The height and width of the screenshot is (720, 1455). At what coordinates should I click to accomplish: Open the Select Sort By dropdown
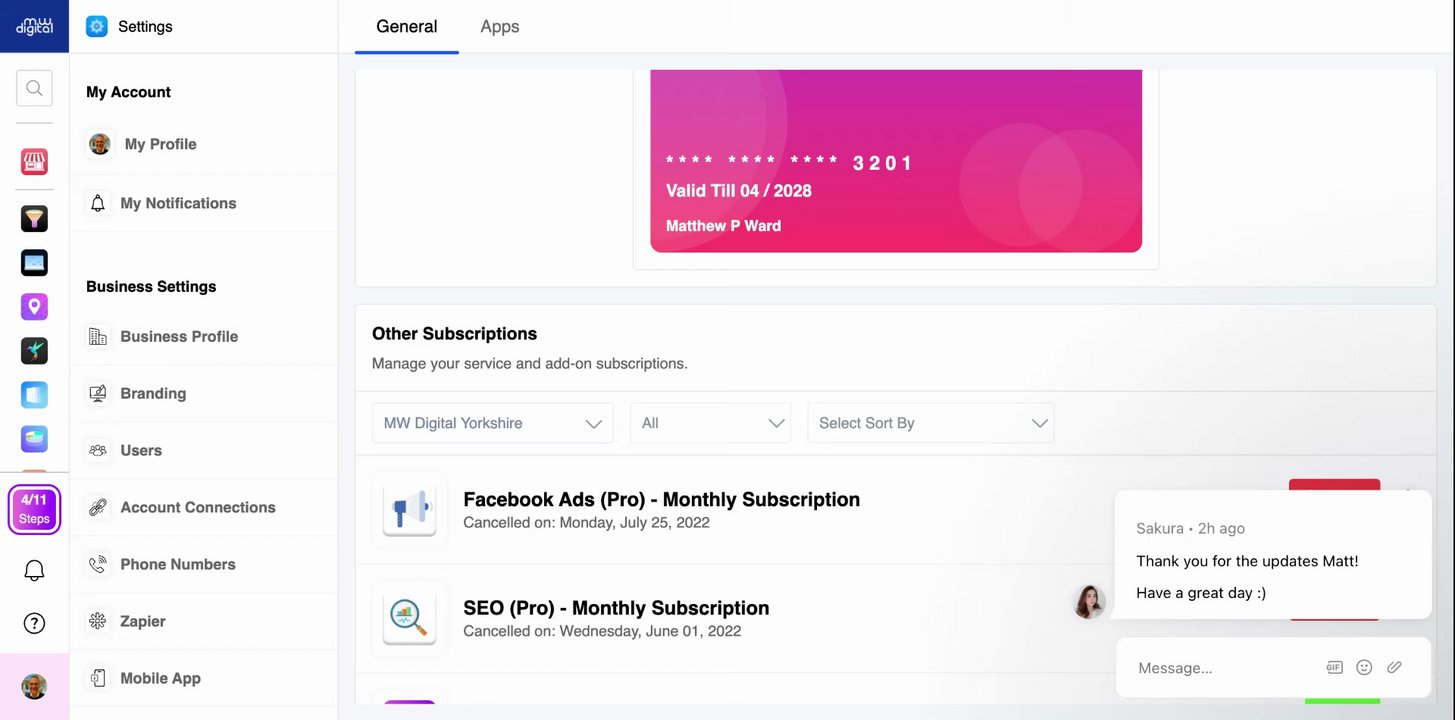[930, 423]
